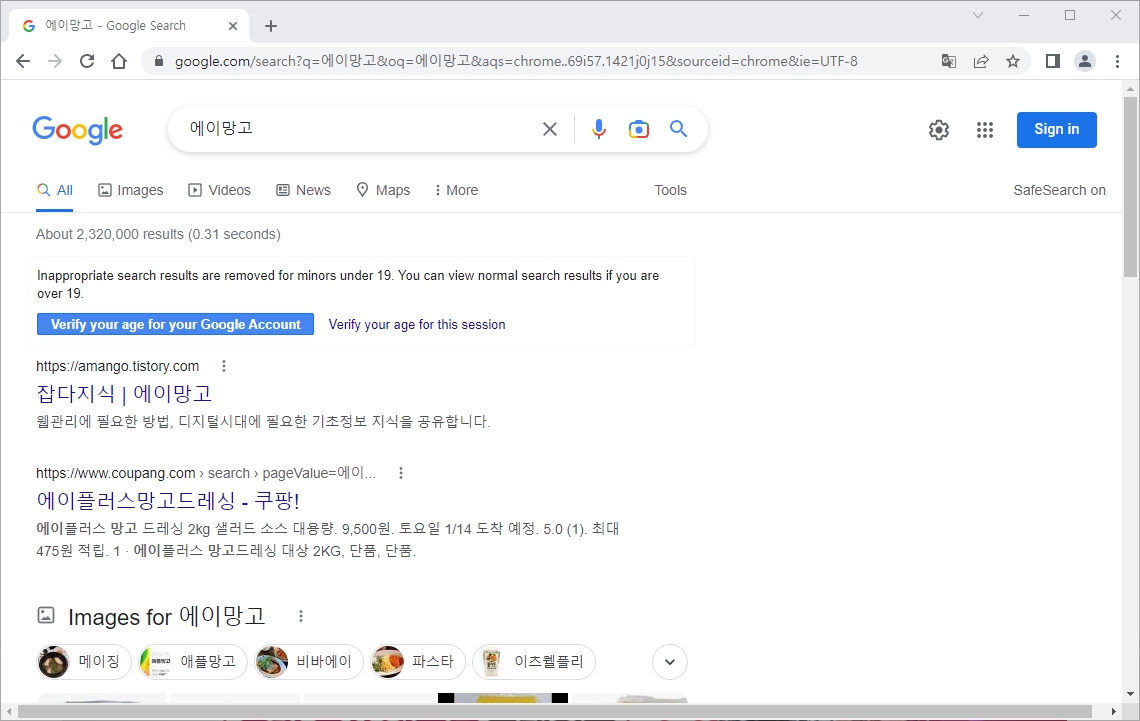The image size is (1140, 721).
Task: Share this page with the share icon
Action: pos(981,61)
